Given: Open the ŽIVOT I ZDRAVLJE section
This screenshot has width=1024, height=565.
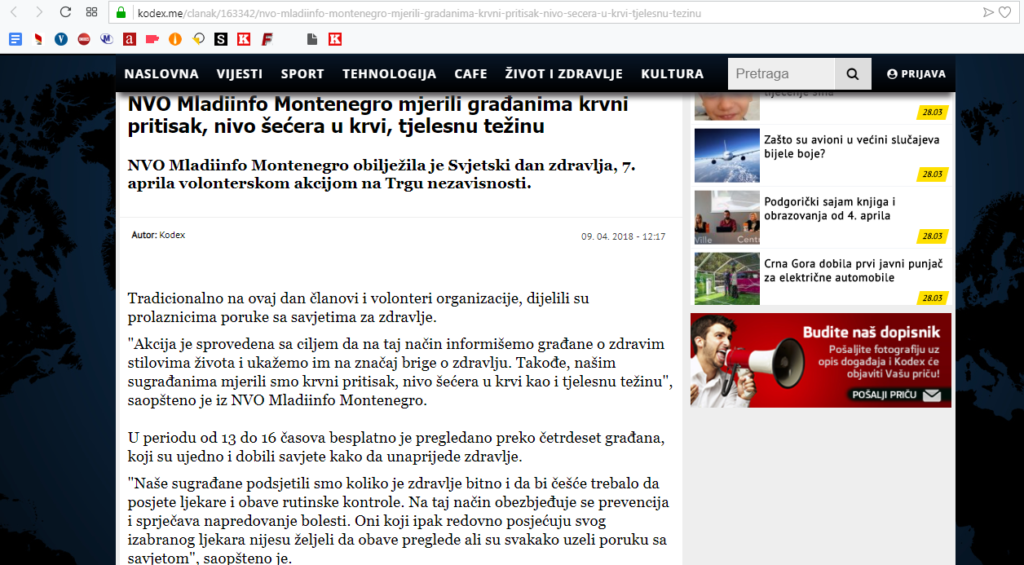Looking at the screenshot, I should pos(564,74).
